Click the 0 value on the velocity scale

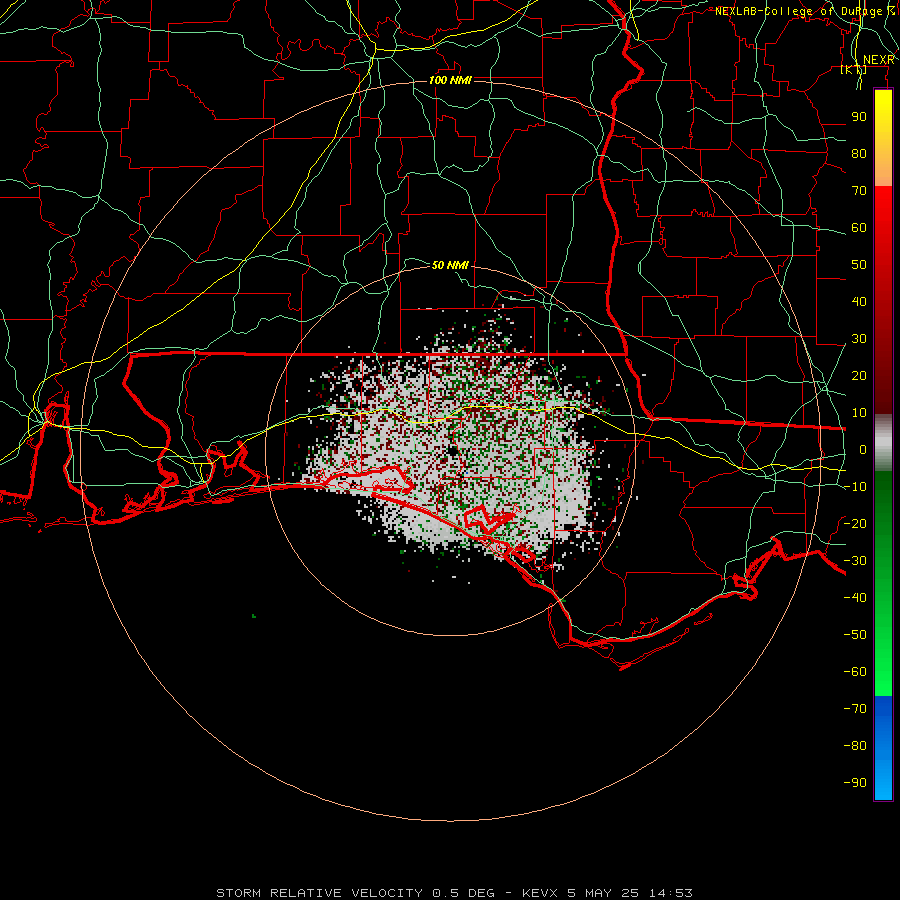point(863,450)
